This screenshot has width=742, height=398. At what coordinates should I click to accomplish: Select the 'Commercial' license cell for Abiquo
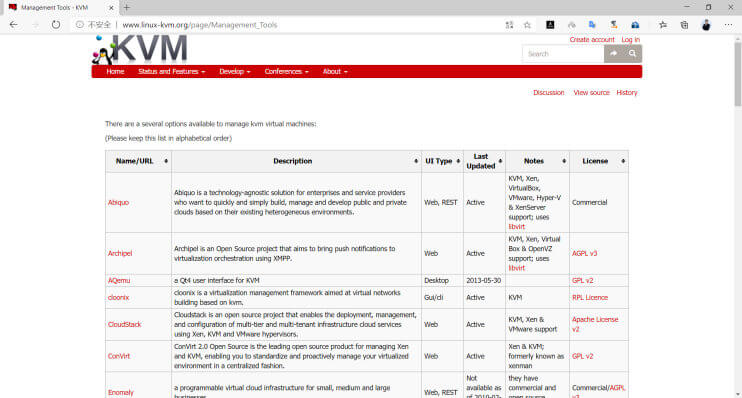(599, 203)
